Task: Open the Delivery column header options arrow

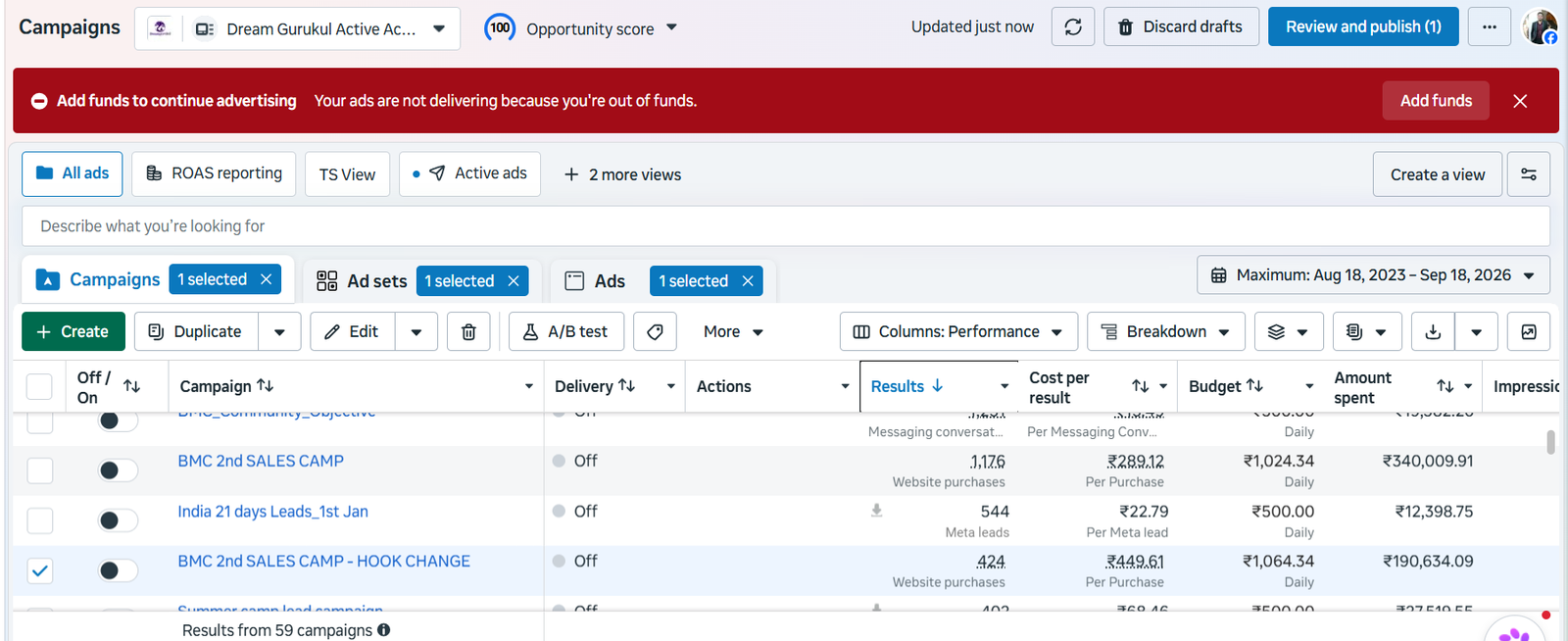Action: (670, 386)
